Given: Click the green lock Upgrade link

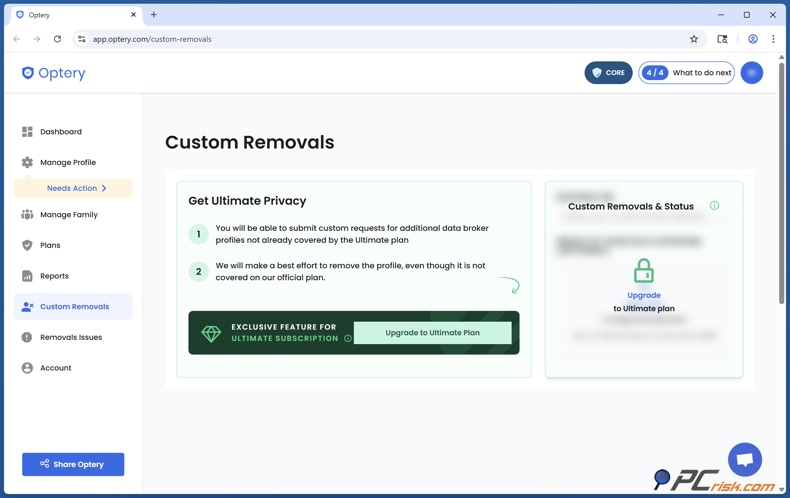Looking at the screenshot, I should tap(644, 295).
